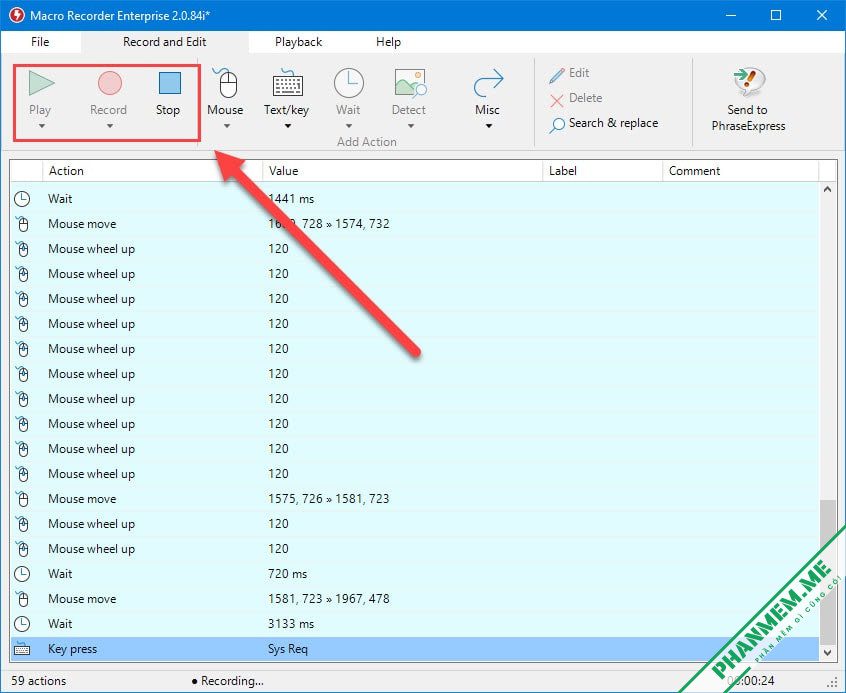846x693 pixels.
Task: Click the Value column header
Action: [x=402, y=171]
